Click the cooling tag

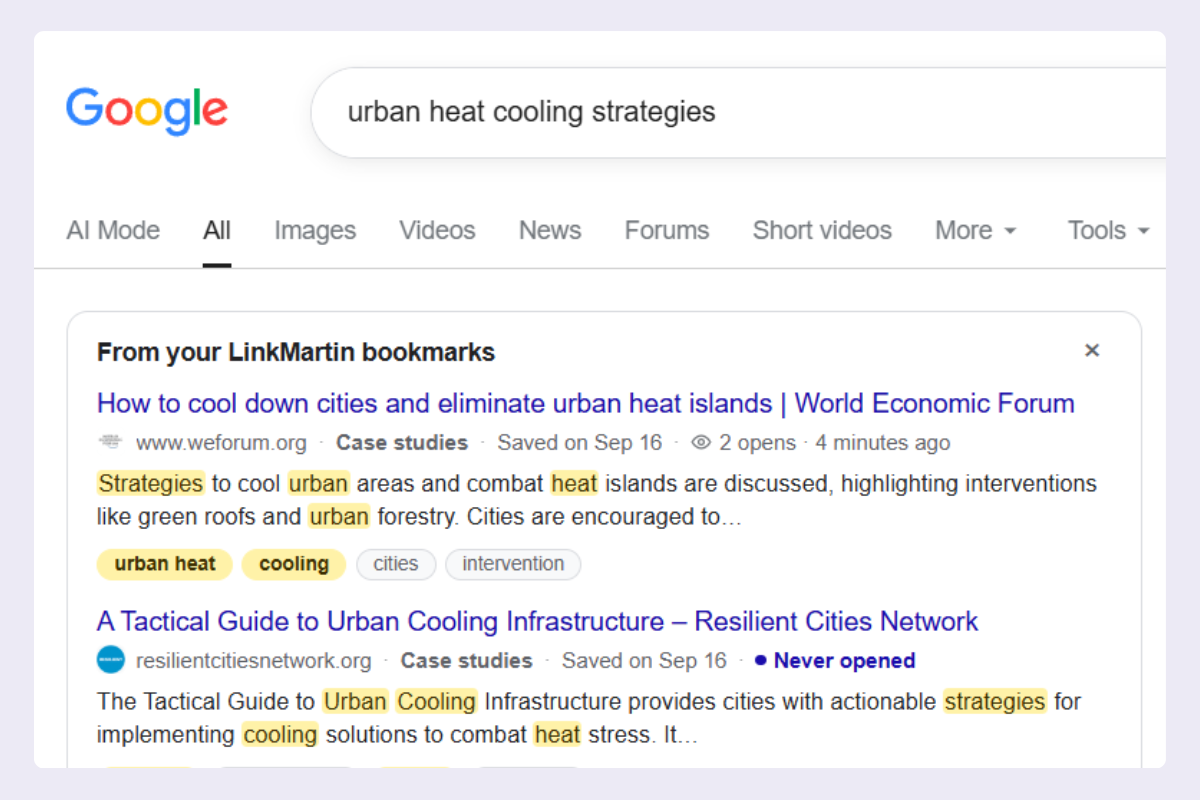coord(294,564)
